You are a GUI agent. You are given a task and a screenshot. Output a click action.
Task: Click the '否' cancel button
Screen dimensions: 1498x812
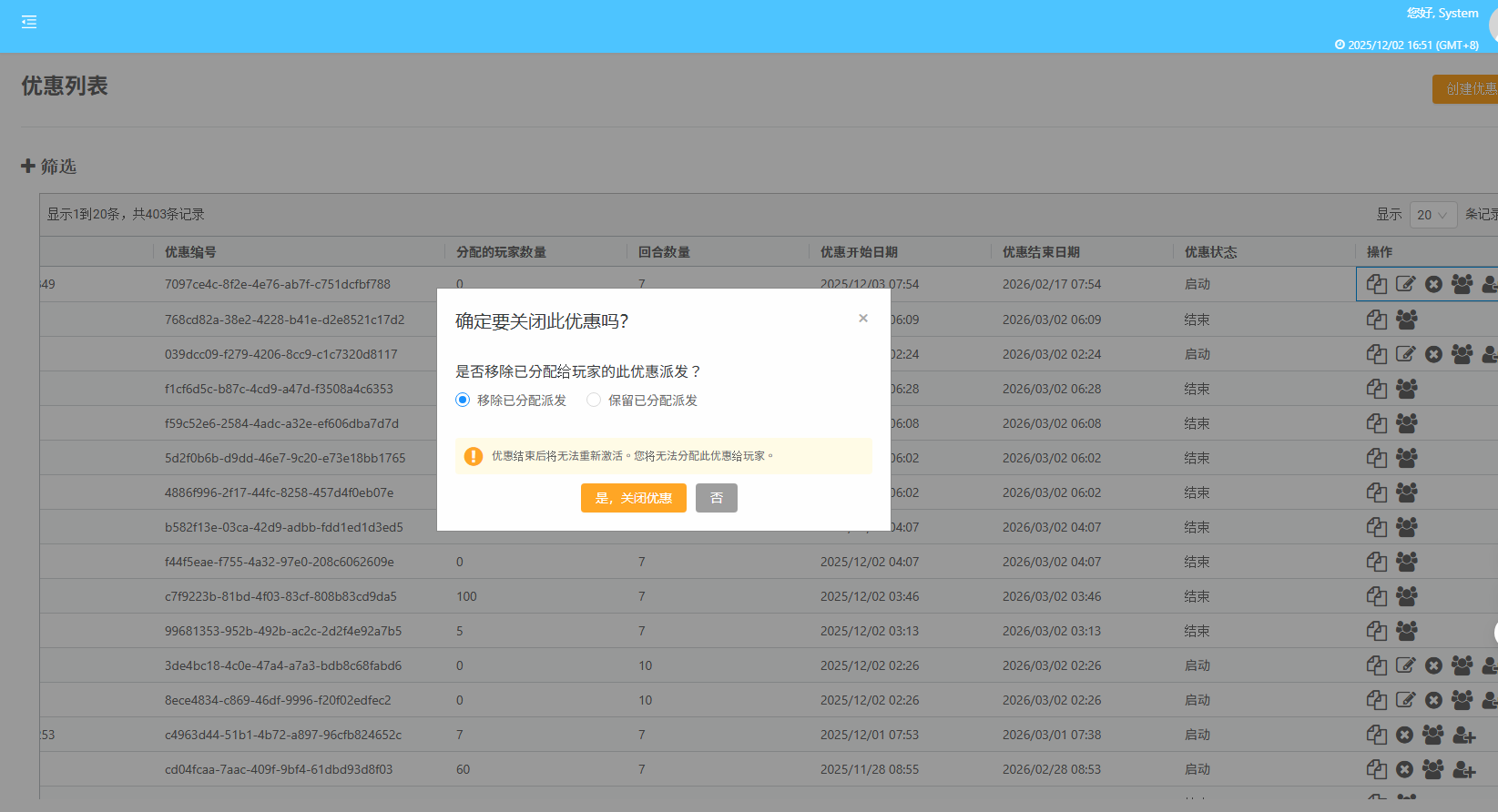(716, 498)
